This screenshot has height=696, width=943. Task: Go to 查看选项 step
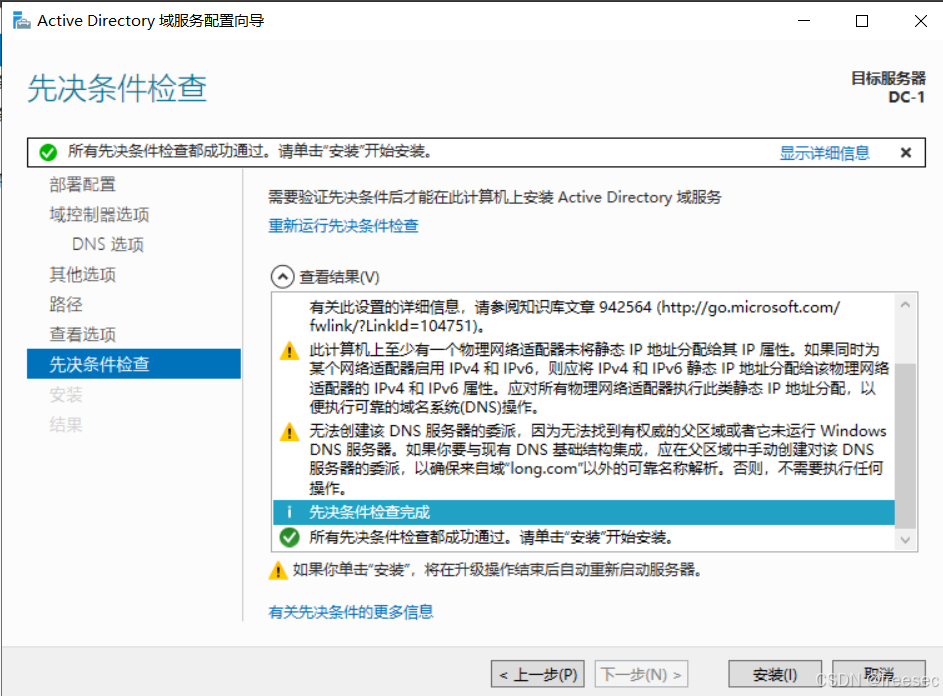pos(82,334)
